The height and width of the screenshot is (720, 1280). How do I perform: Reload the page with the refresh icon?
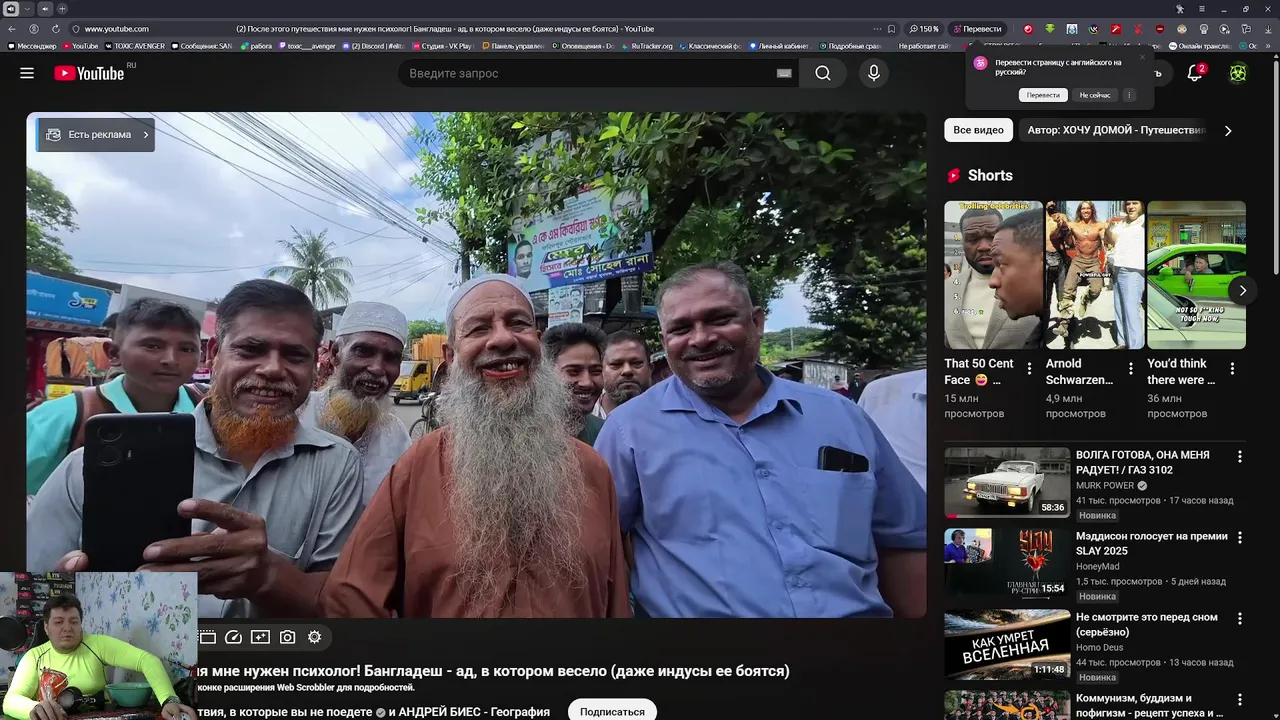[x=55, y=29]
